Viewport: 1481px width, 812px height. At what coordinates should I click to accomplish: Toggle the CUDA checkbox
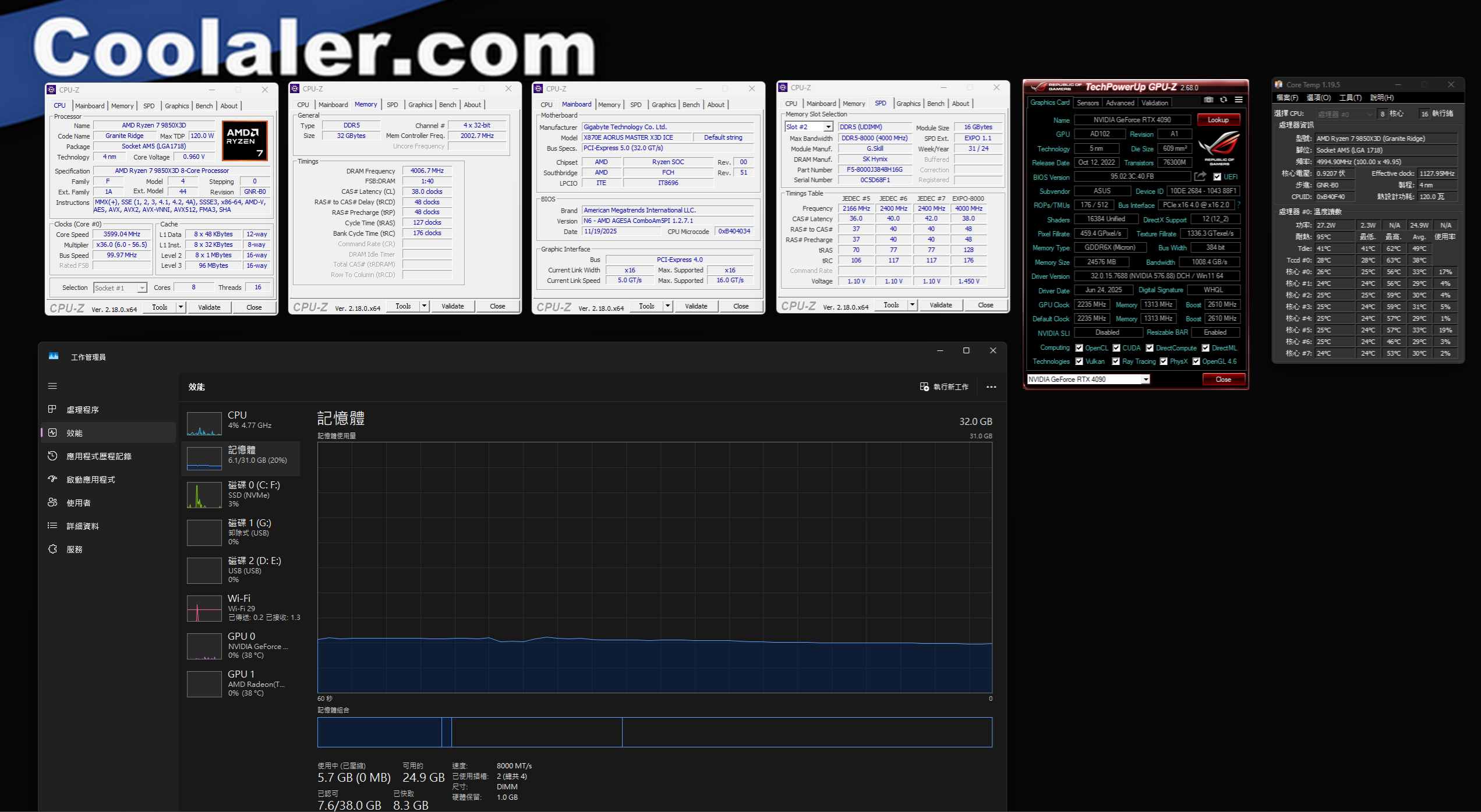pos(1116,348)
